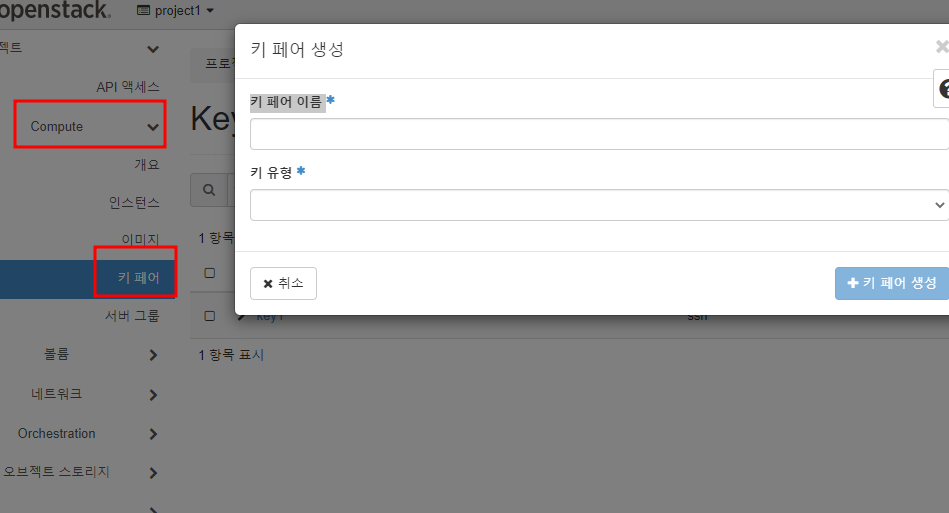Focus the key pair name input field
This screenshot has width=949, height=513.
599,134
